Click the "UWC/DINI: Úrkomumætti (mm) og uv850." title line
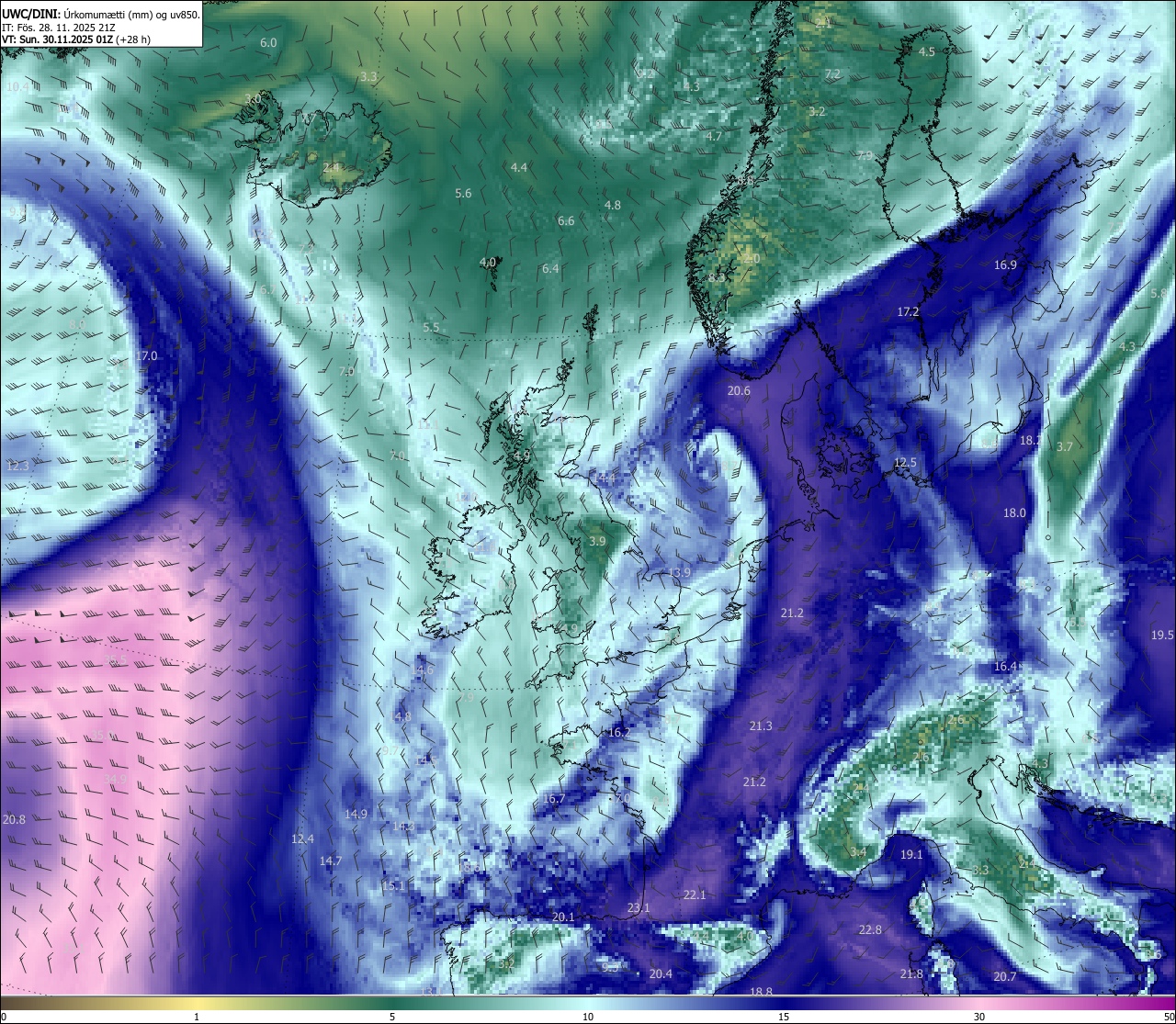 coord(100,13)
